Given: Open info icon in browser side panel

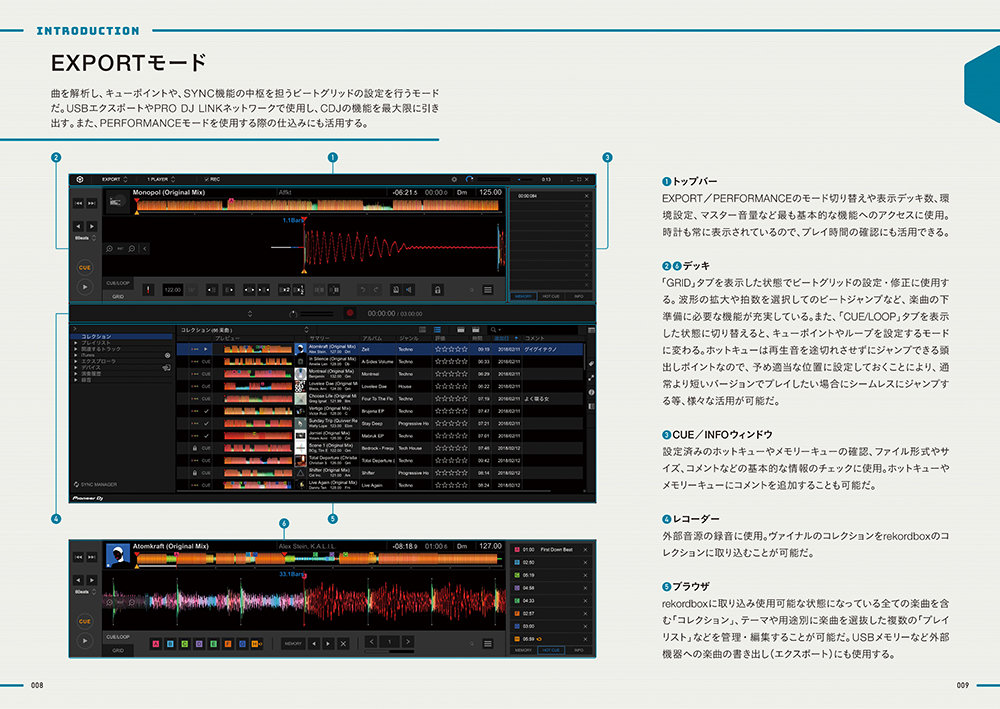Looking at the screenshot, I should 591,392.
